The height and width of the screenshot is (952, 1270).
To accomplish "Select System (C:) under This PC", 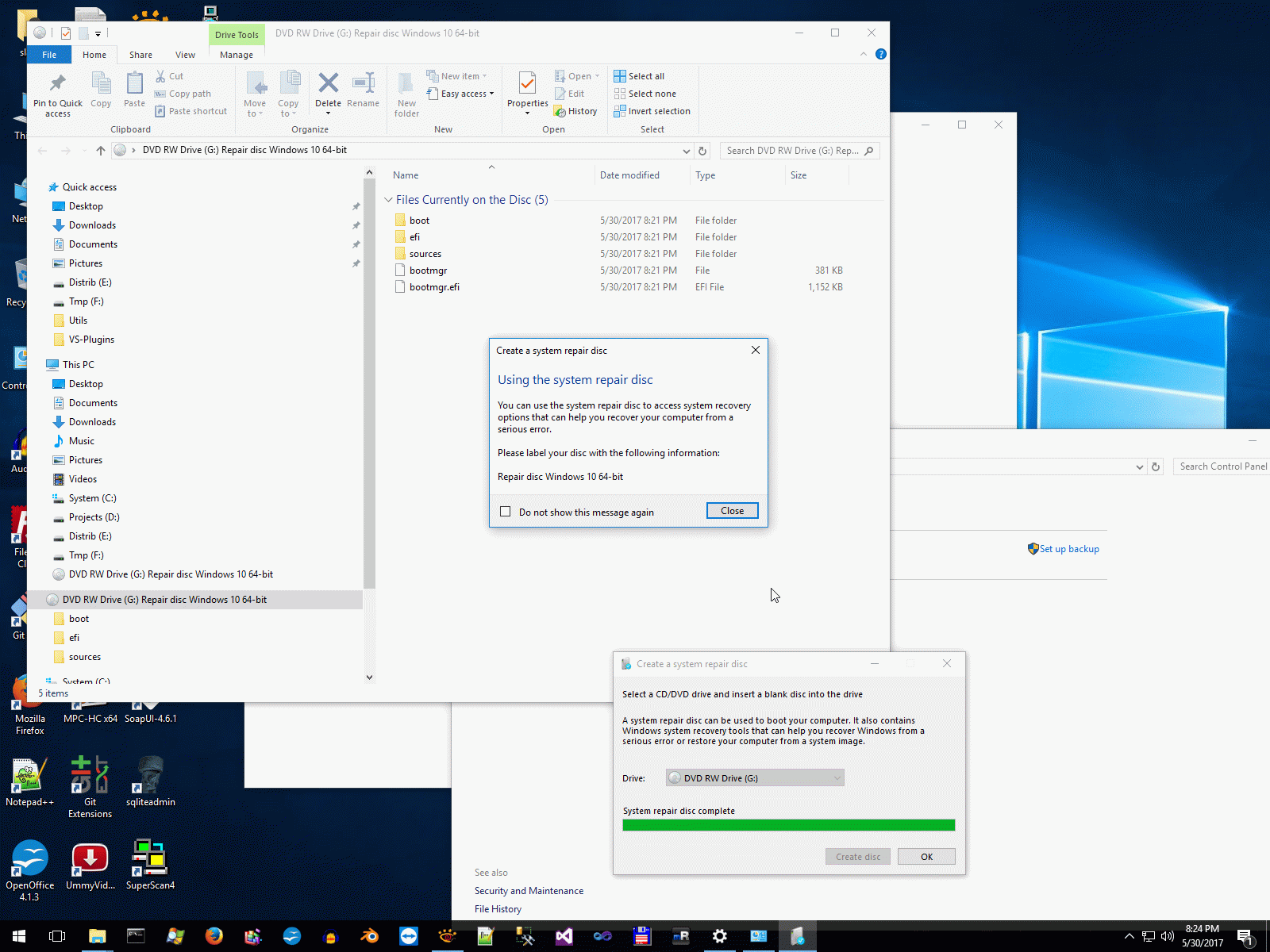I will click(x=92, y=498).
